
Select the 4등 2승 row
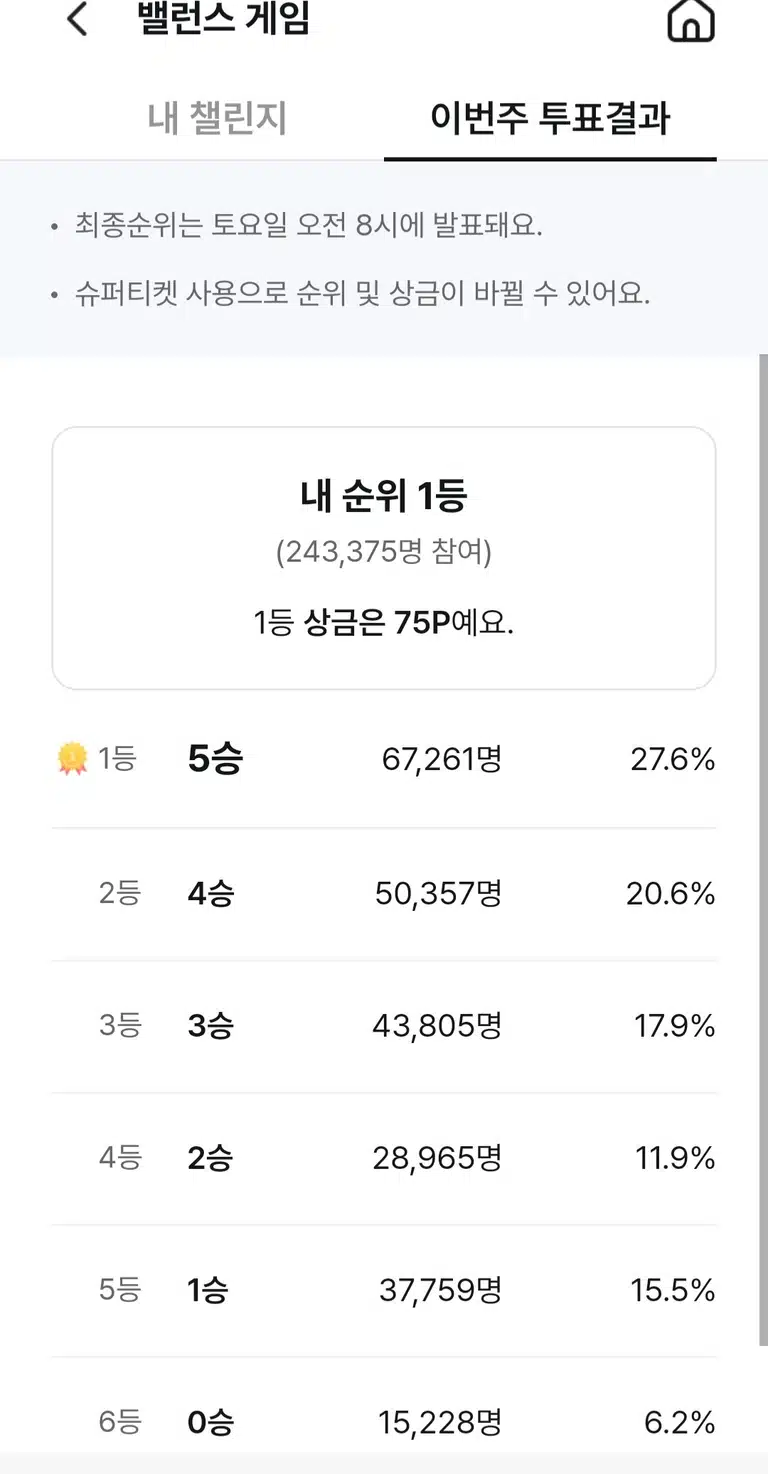(384, 1158)
